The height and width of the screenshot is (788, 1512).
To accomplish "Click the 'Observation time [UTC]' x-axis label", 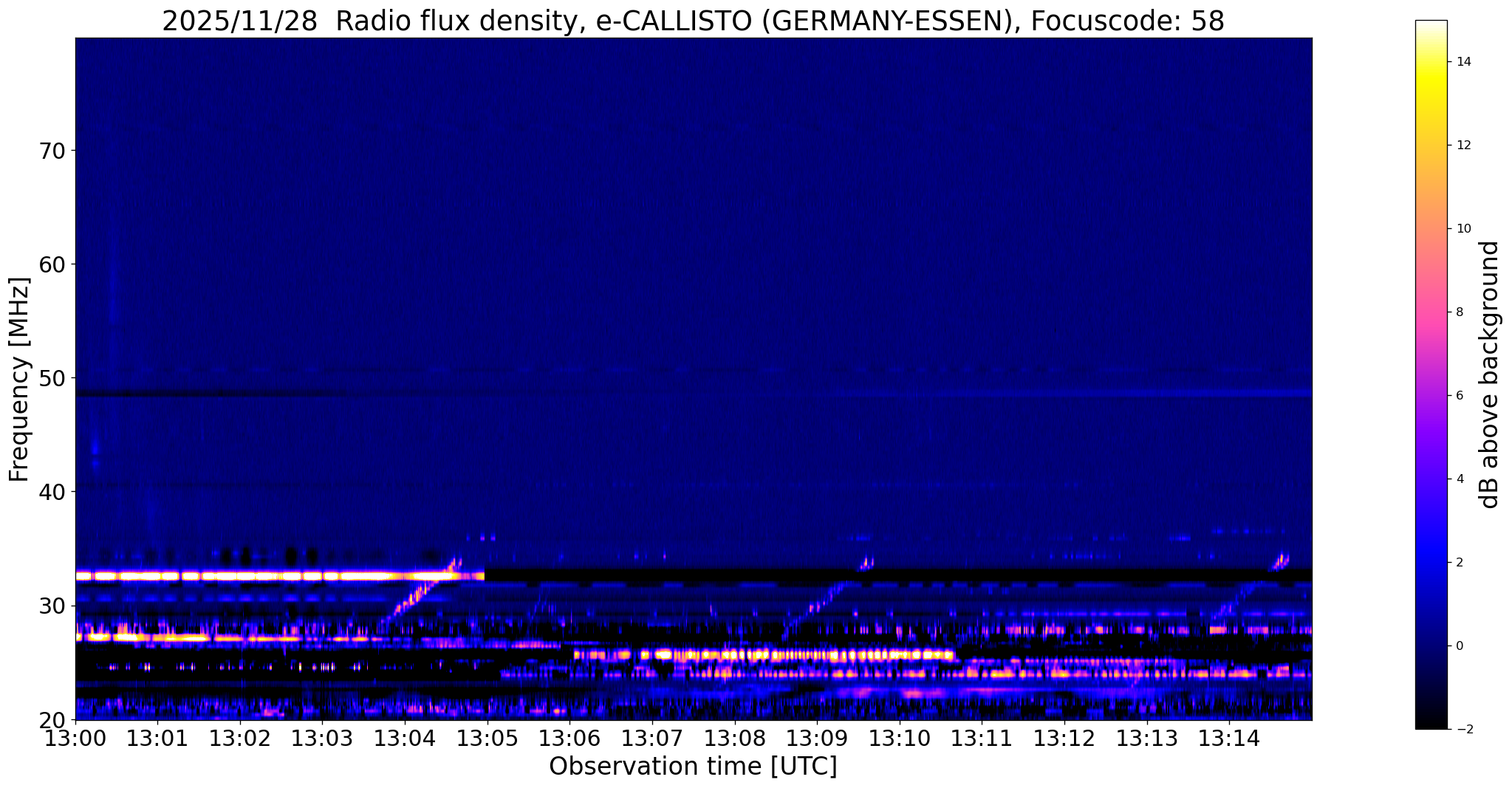I will (x=693, y=766).
